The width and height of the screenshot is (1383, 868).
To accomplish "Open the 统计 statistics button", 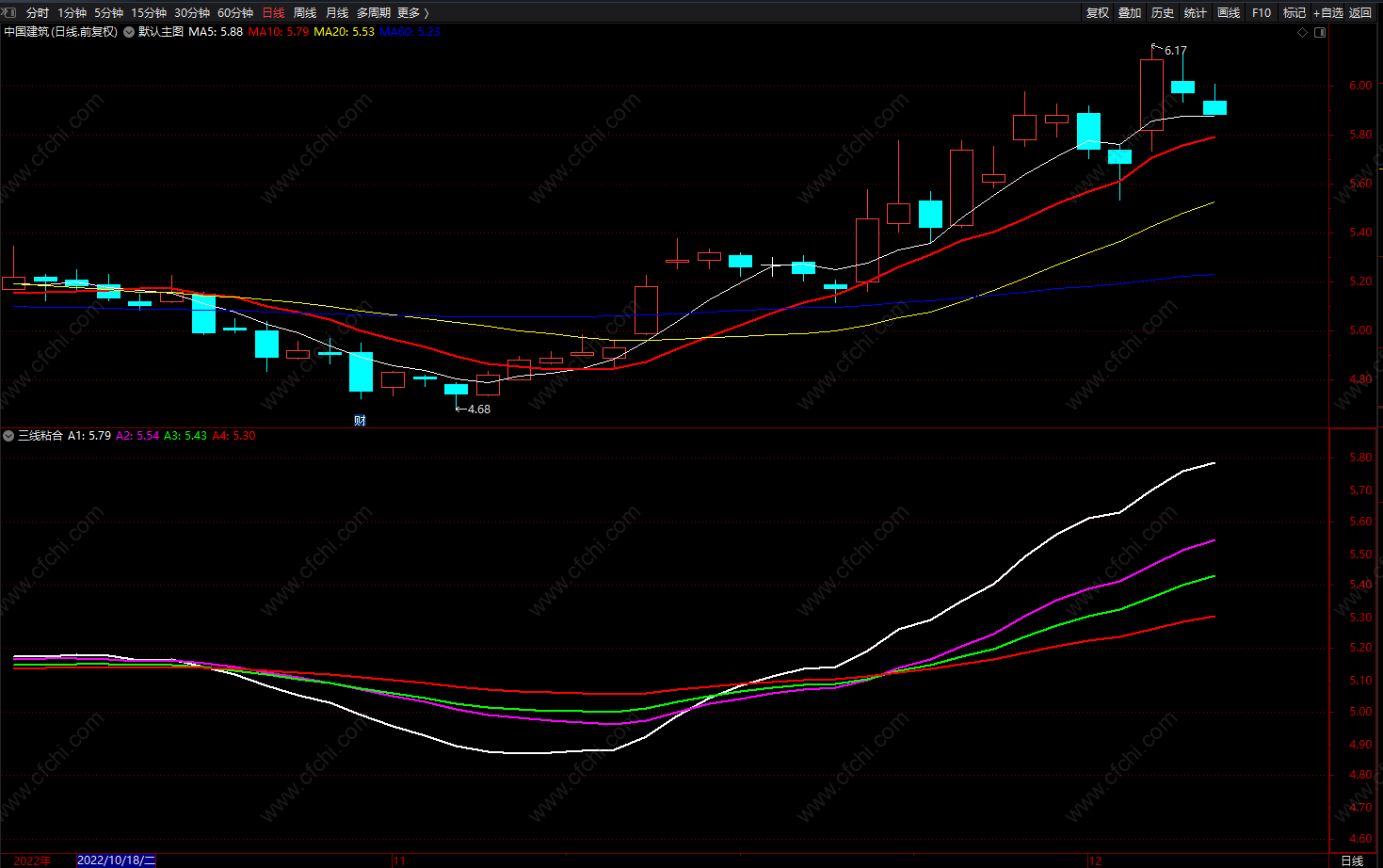I will 1196,12.
